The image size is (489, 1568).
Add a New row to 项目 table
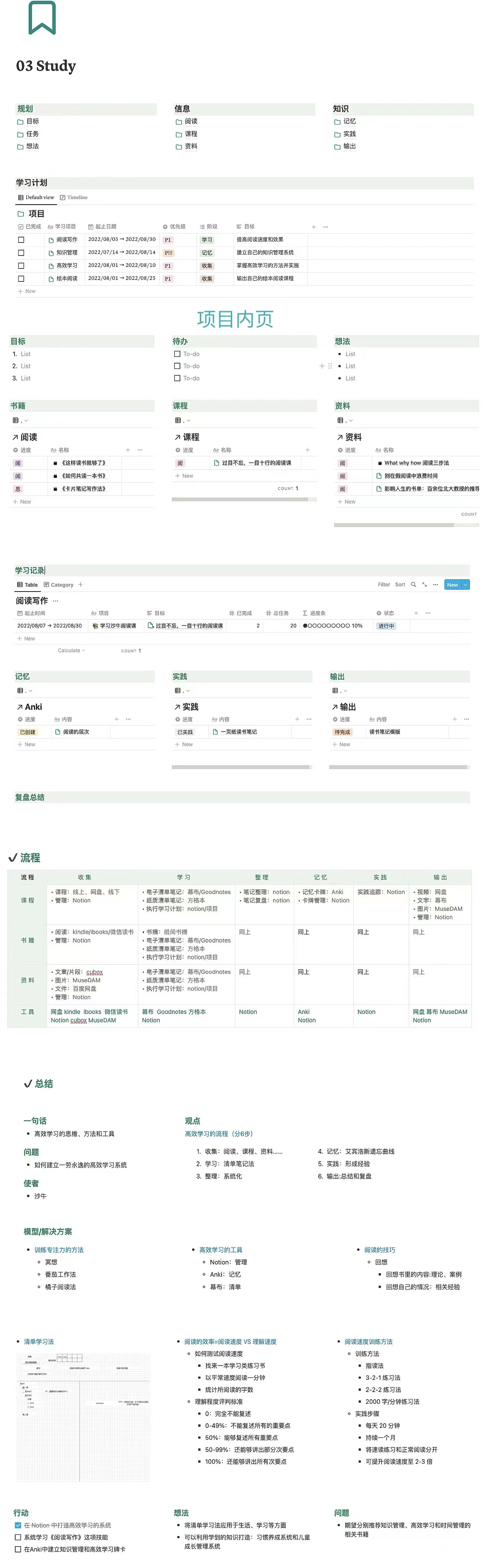pyautogui.click(x=27, y=291)
